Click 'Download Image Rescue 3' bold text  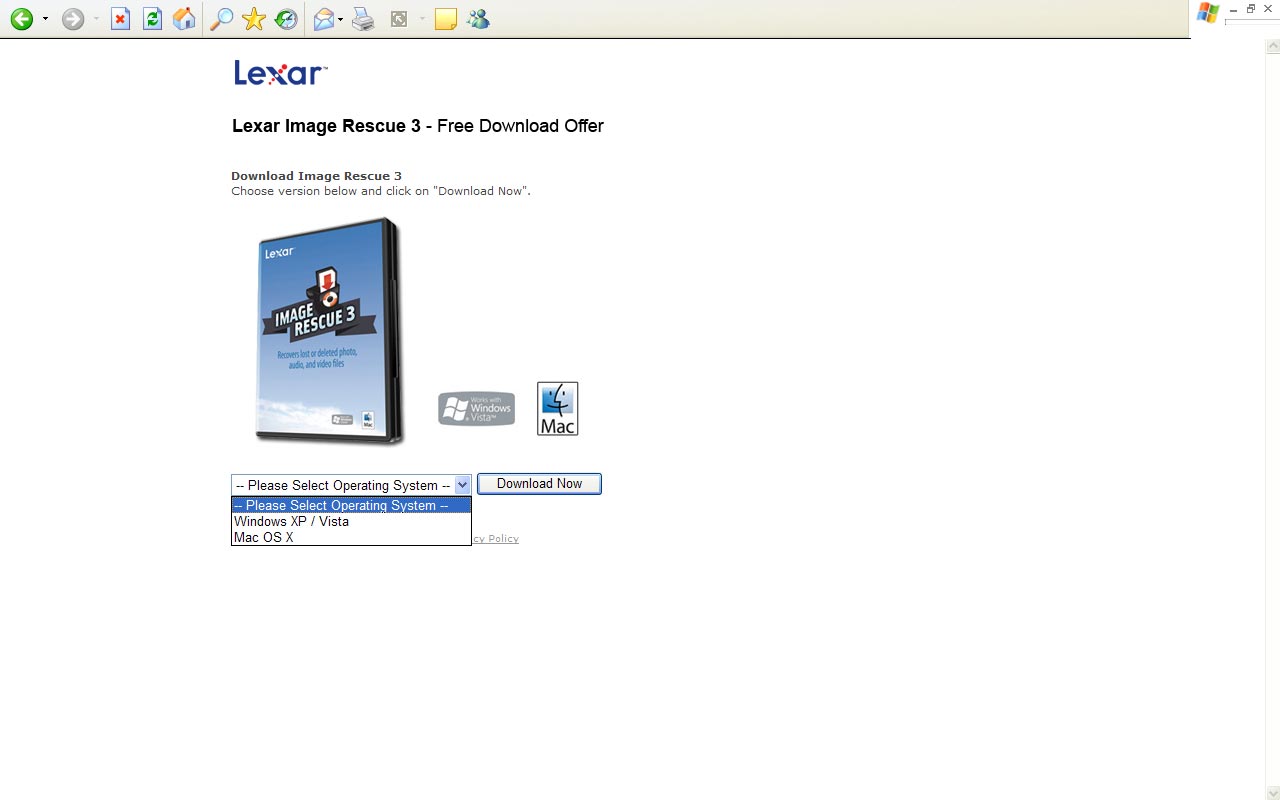[x=316, y=176]
